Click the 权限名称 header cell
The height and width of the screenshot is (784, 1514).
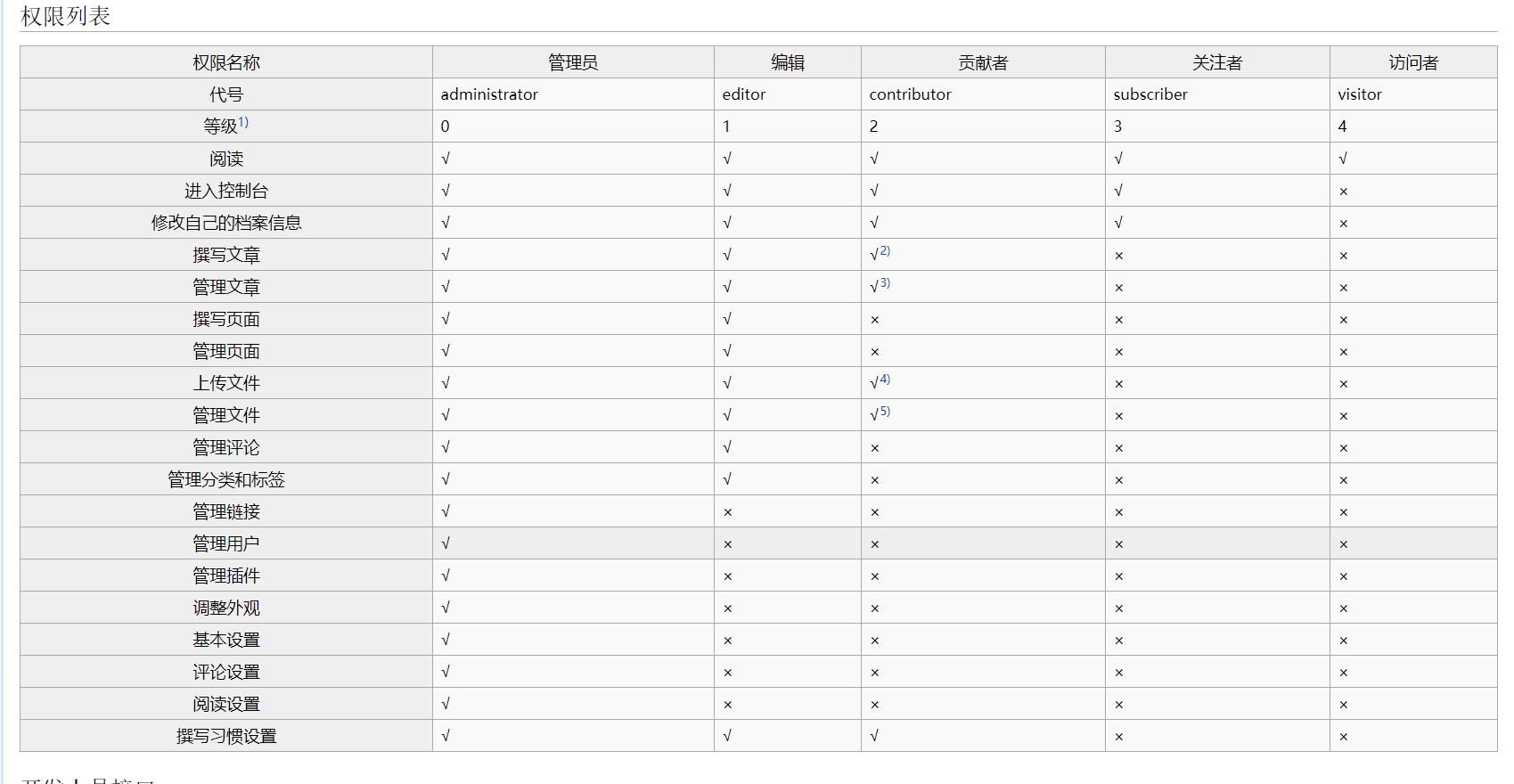click(x=226, y=62)
